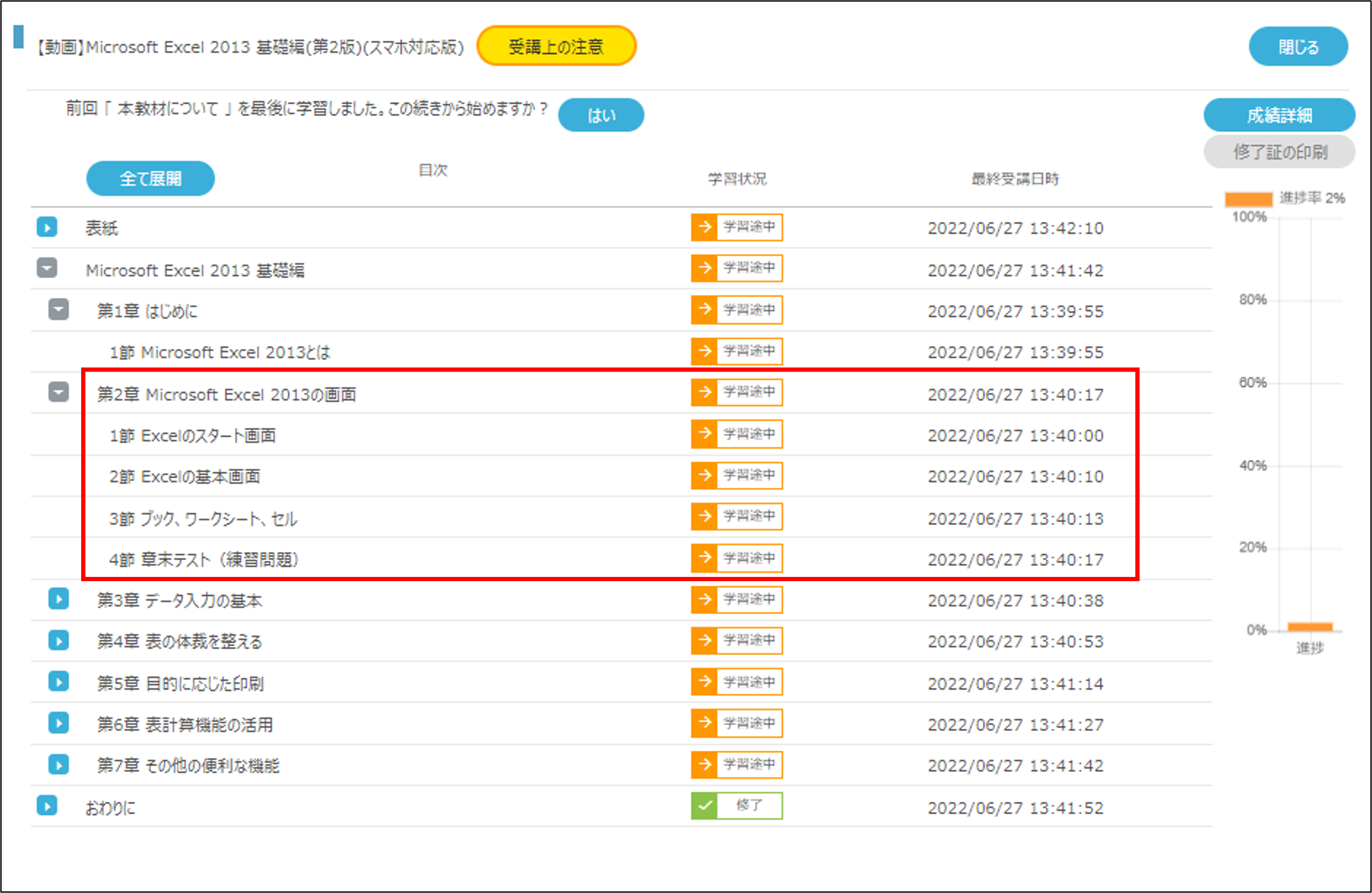The image size is (1372, 893).
Task: Click 学習途中 status for 第5章 目的に応じた印刷
Action: pos(737,682)
